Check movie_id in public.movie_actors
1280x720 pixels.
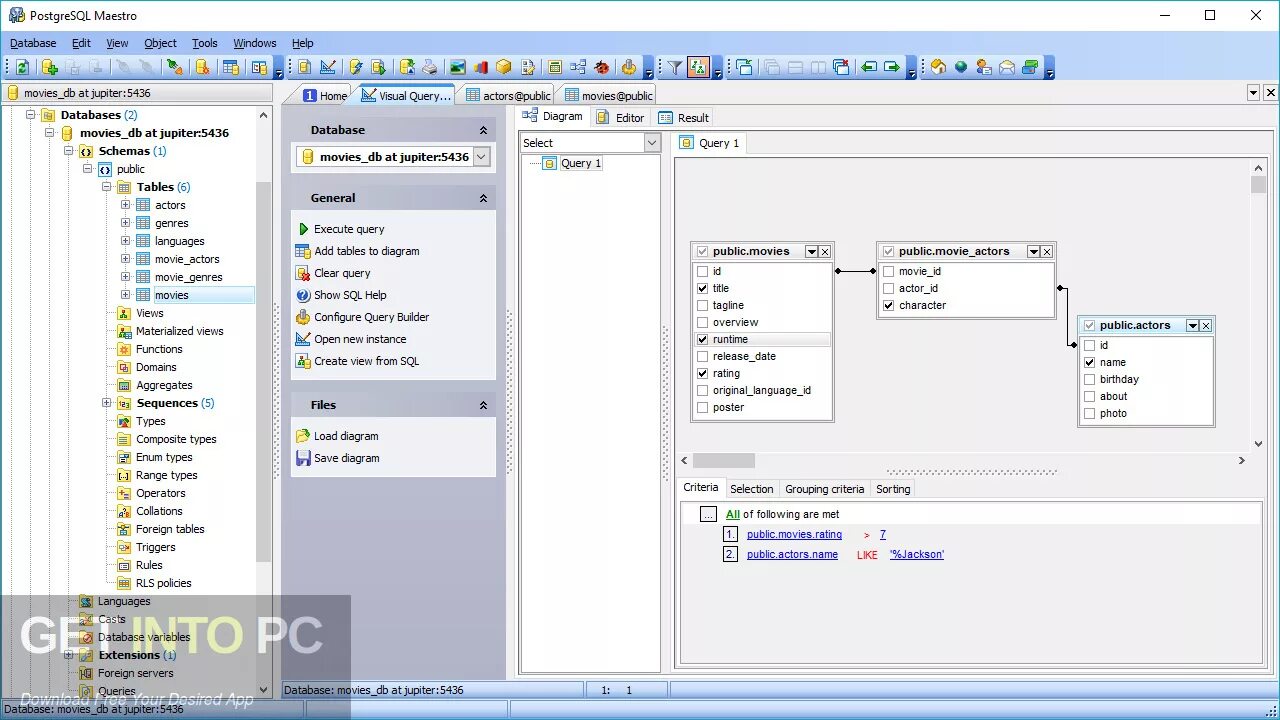click(x=888, y=271)
